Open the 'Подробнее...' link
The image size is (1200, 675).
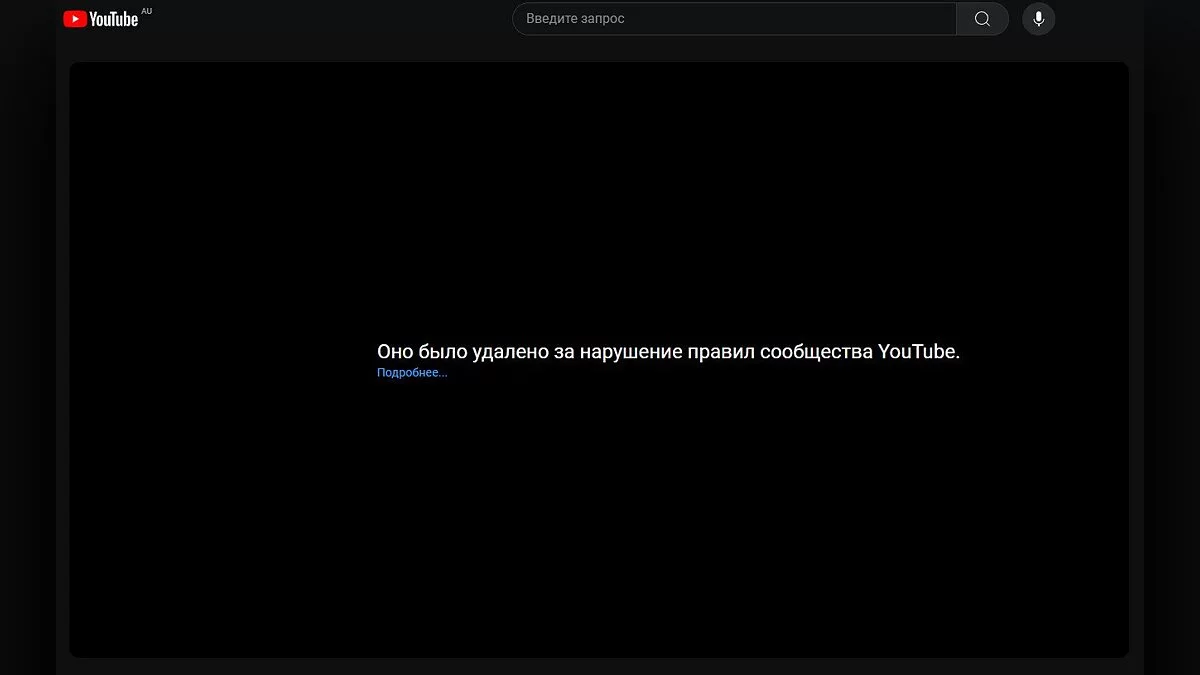point(412,373)
